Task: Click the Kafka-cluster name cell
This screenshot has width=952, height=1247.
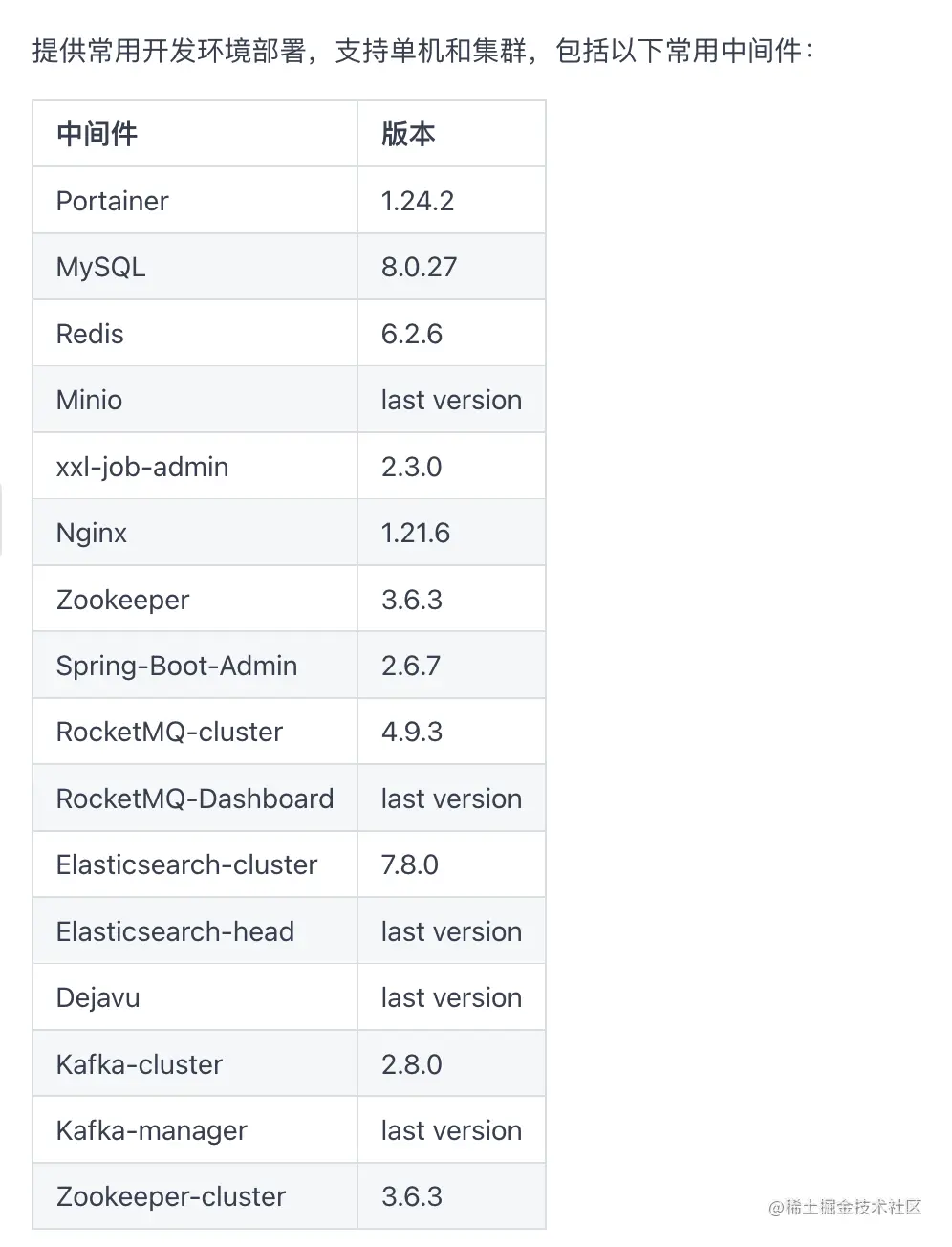Action: (140, 1064)
